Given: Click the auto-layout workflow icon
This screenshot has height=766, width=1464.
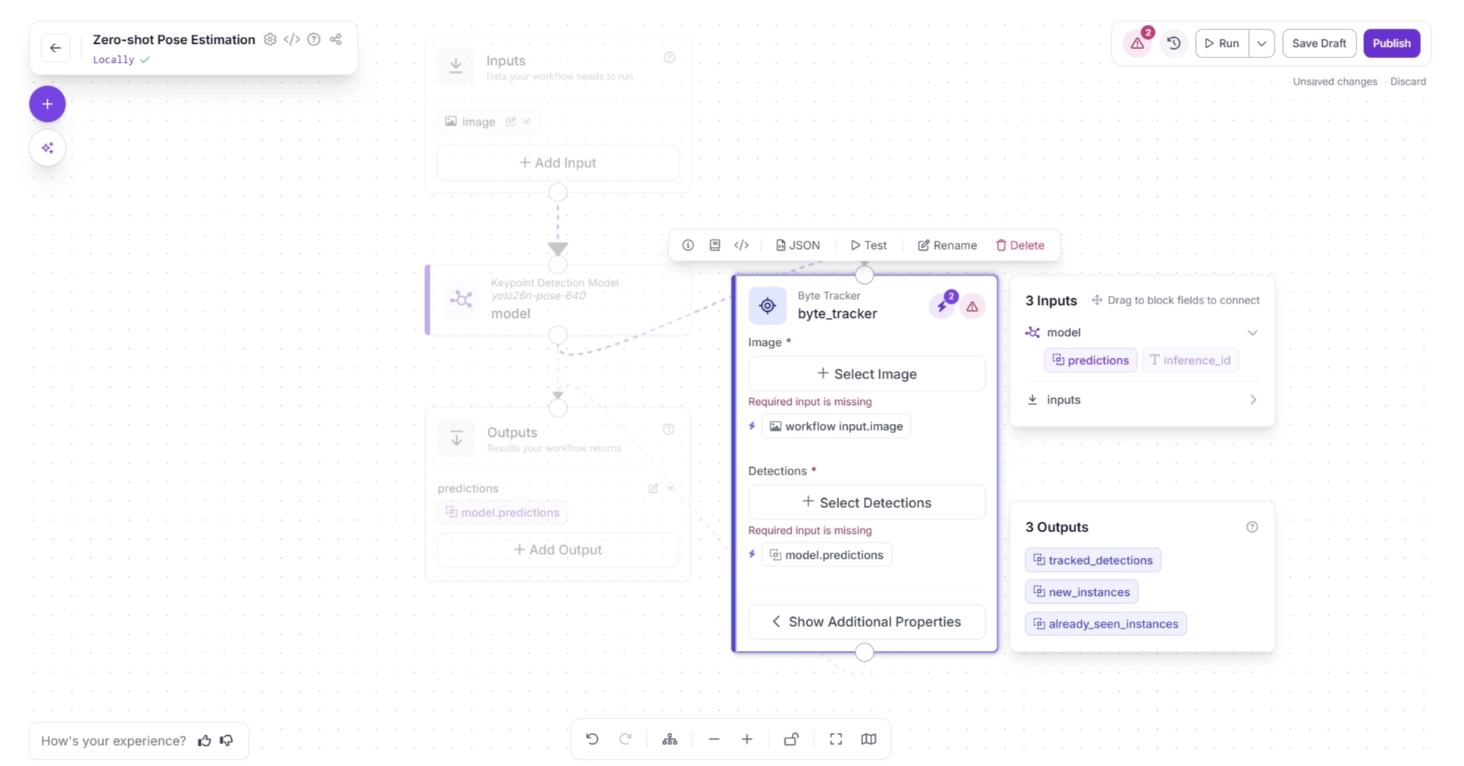Looking at the screenshot, I should pos(670,739).
